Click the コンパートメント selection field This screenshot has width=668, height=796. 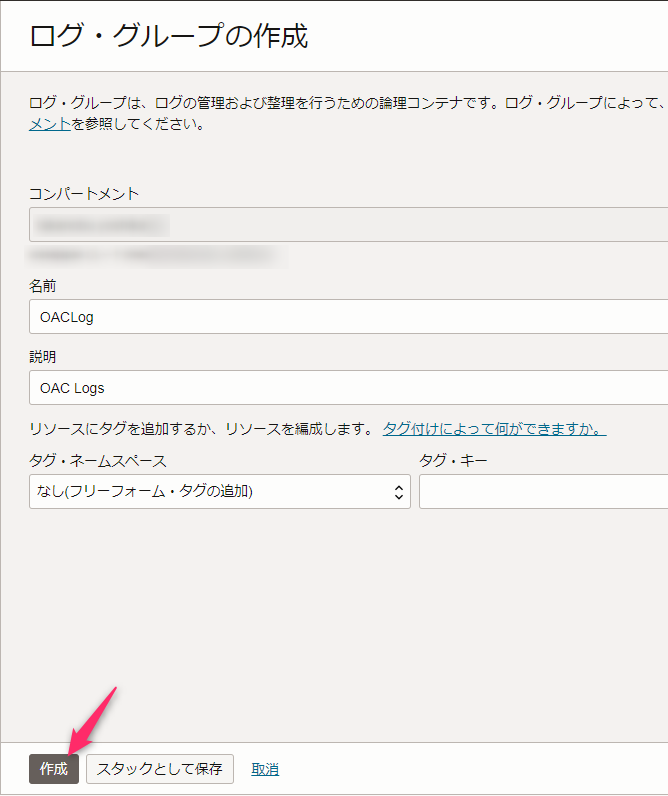coord(349,224)
